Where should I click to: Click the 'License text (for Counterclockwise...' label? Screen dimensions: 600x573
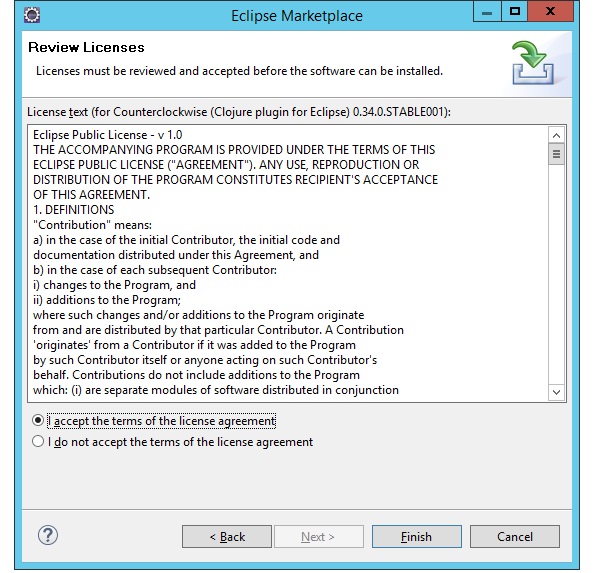[x=239, y=112]
